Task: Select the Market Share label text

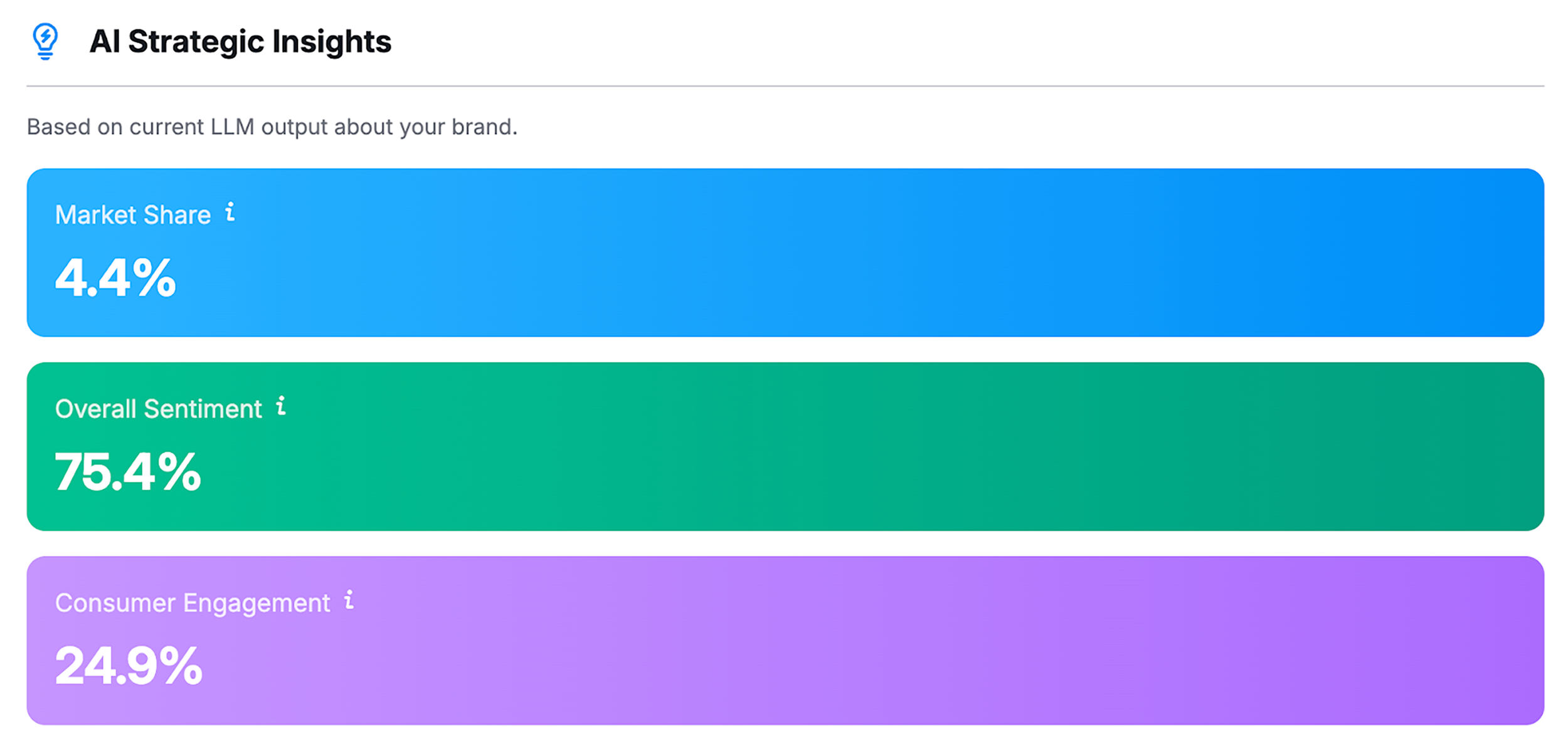Action: point(132,215)
